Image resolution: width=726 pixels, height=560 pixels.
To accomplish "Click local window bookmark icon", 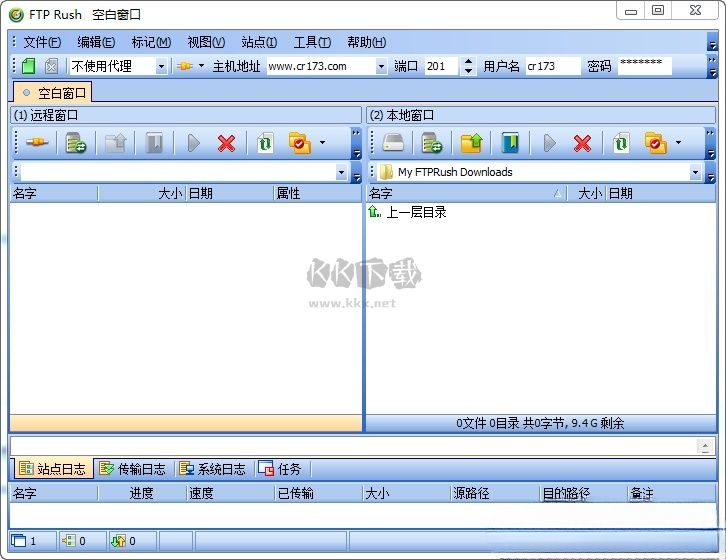I will (510, 143).
